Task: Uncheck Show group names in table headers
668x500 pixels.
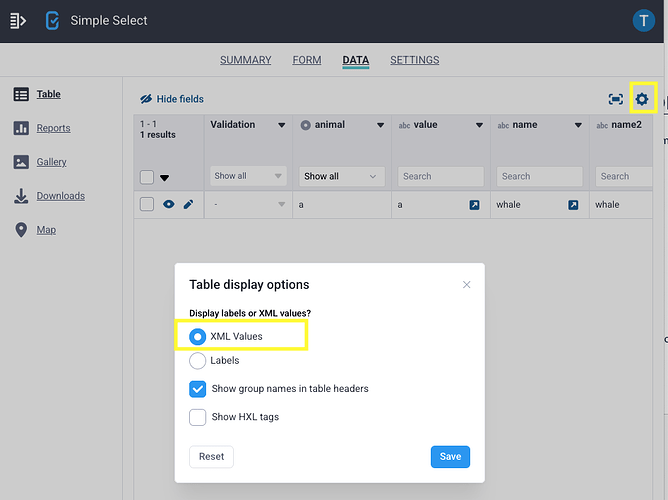Action: pos(197,389)
